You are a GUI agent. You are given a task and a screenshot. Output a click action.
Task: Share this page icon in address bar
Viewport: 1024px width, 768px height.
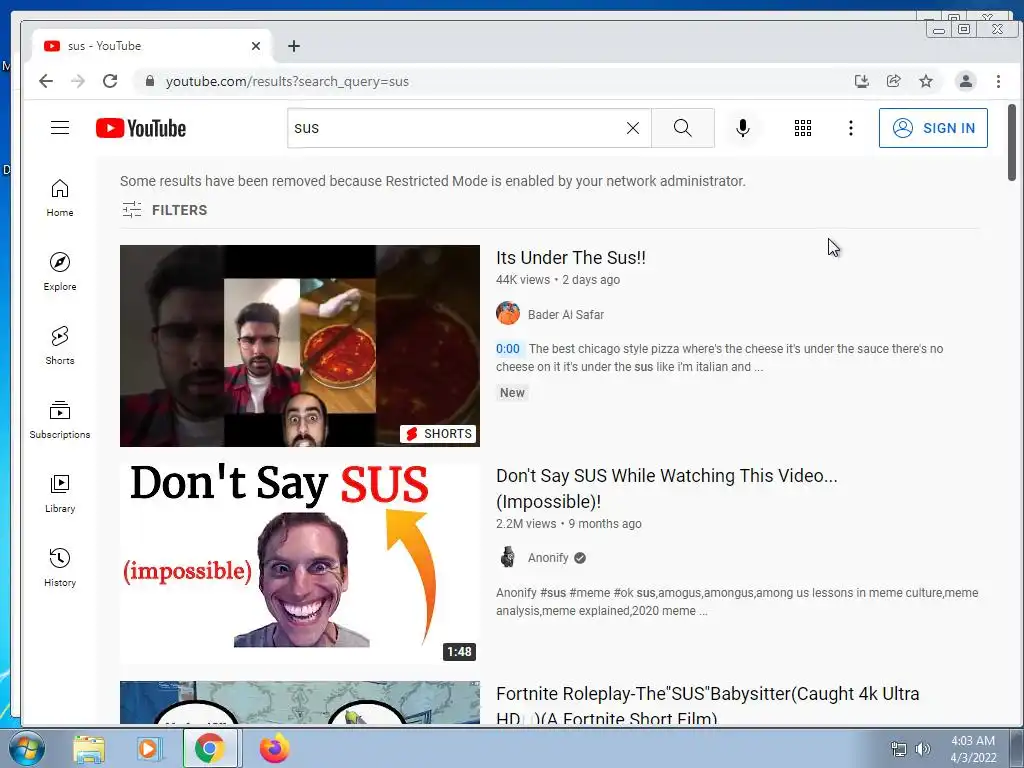click(893, 81)
